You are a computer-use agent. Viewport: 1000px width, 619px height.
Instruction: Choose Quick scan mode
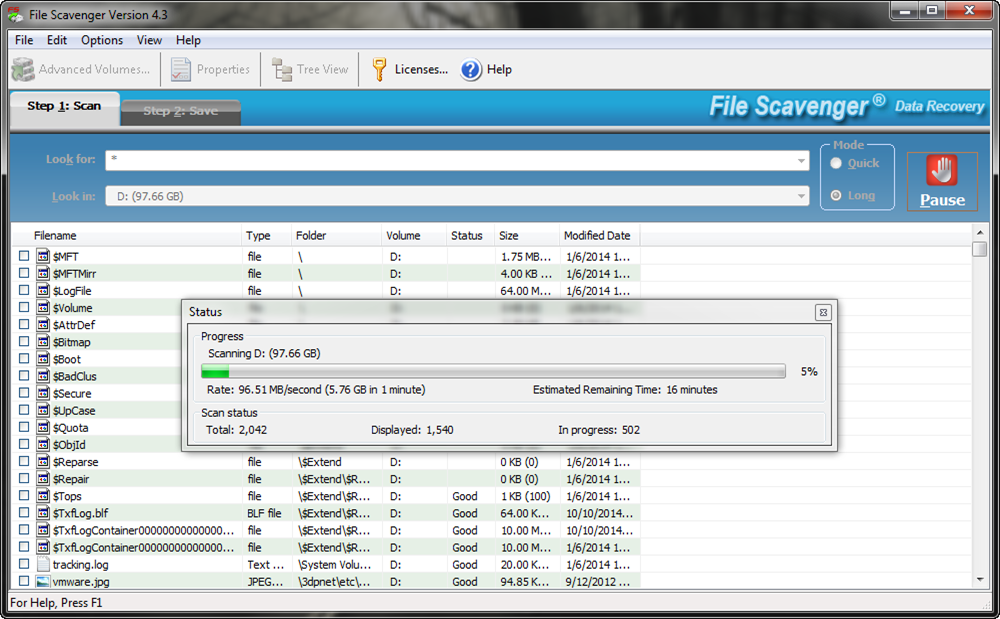[x=836, y=163]
